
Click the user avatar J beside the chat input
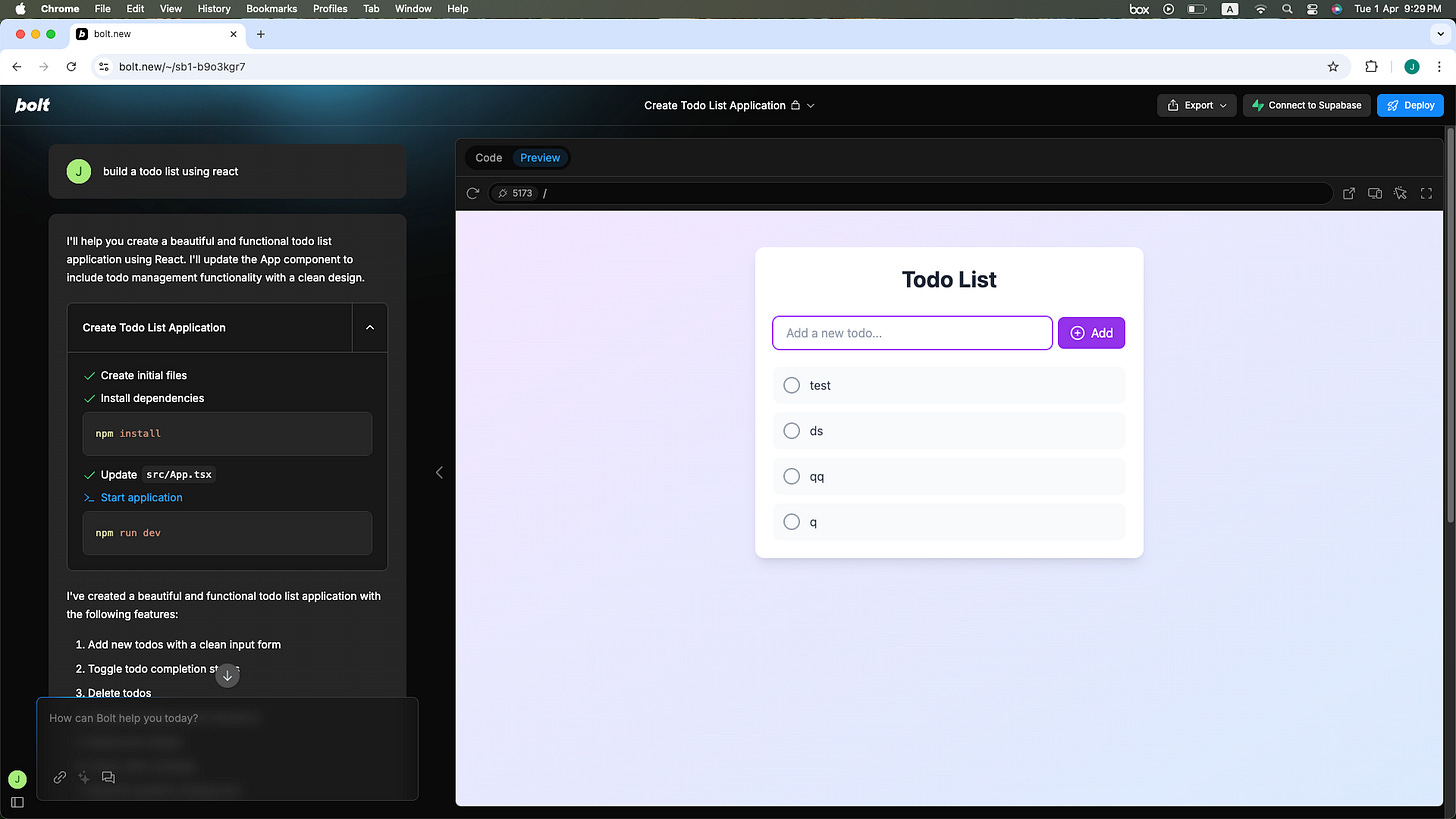17,779
